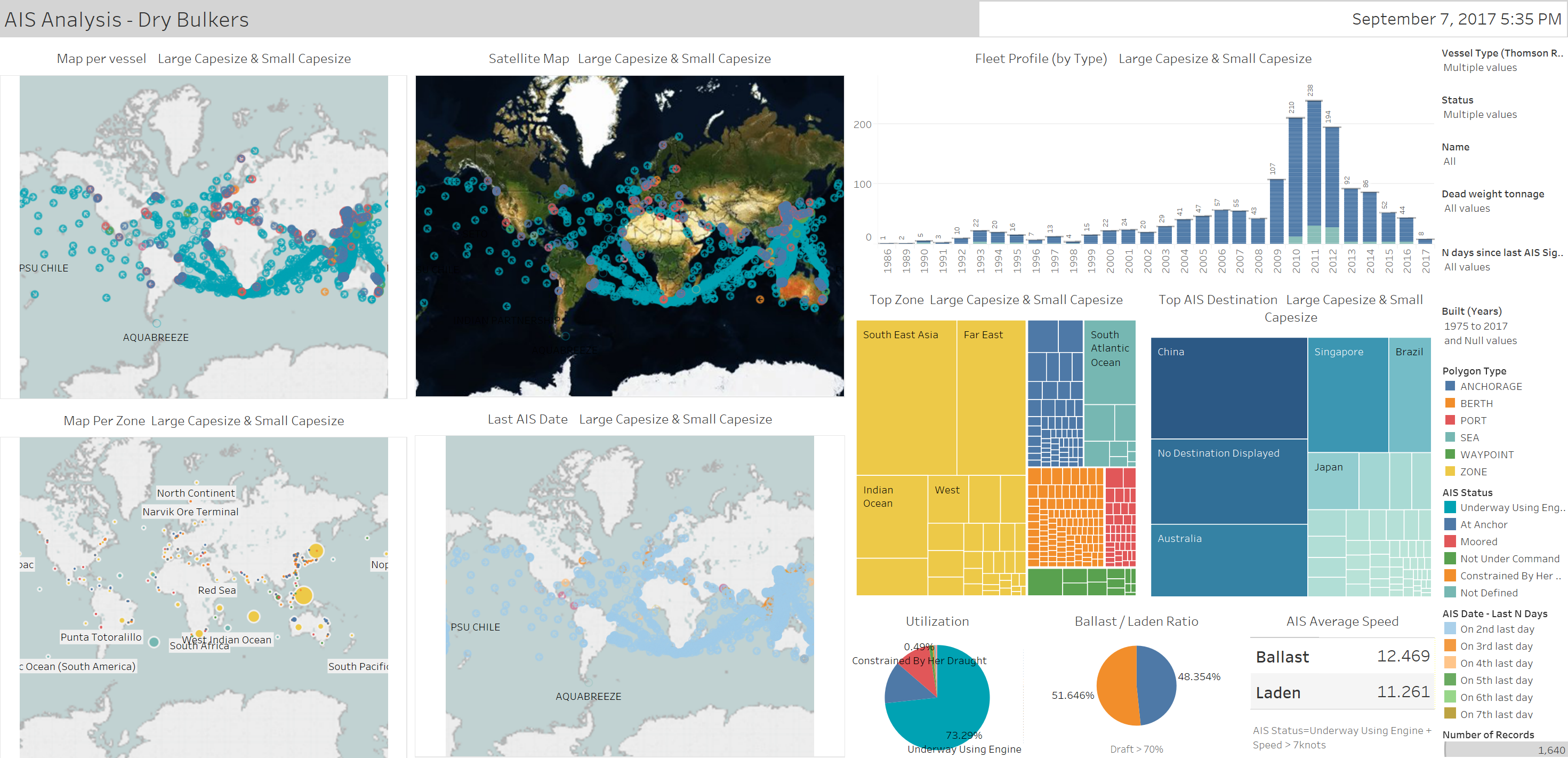The image size is (1568, 758).
Task: Click the September 7, 2017 5:35 PM timestamp
Action: click(x=1456, y=19)
